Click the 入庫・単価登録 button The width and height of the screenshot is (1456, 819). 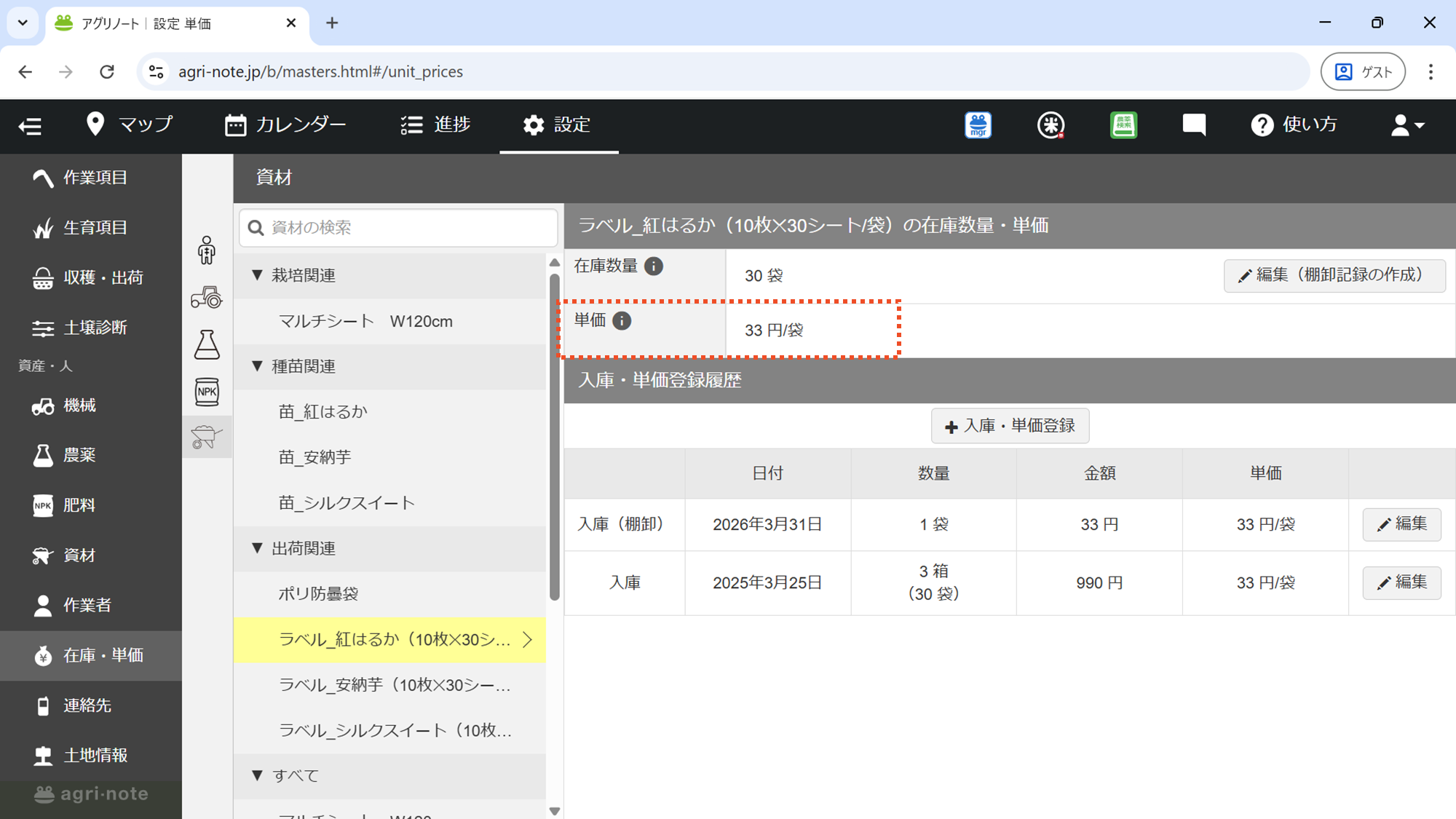click(1010, 426)
